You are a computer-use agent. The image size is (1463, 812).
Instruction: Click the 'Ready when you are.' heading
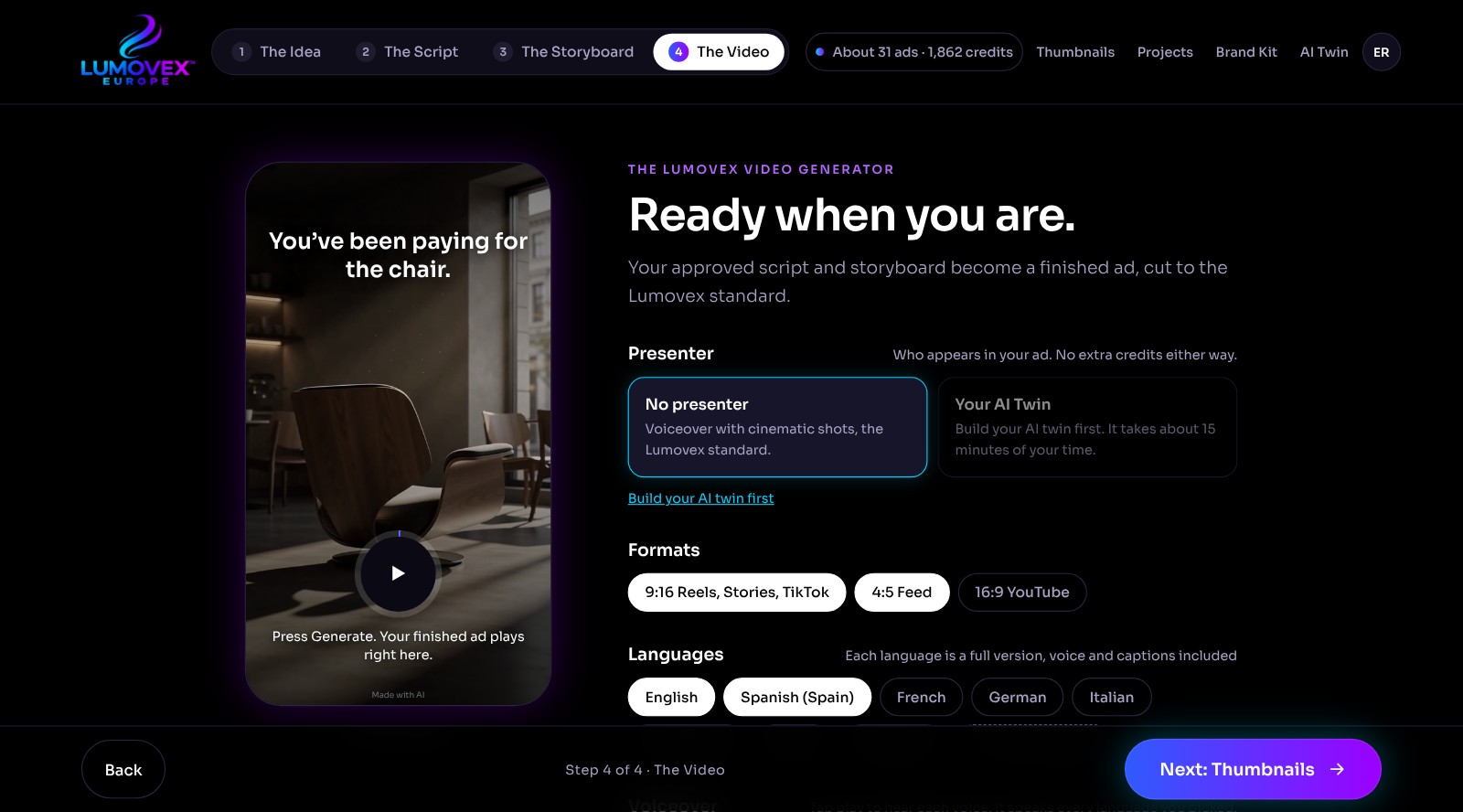[852, 216]
